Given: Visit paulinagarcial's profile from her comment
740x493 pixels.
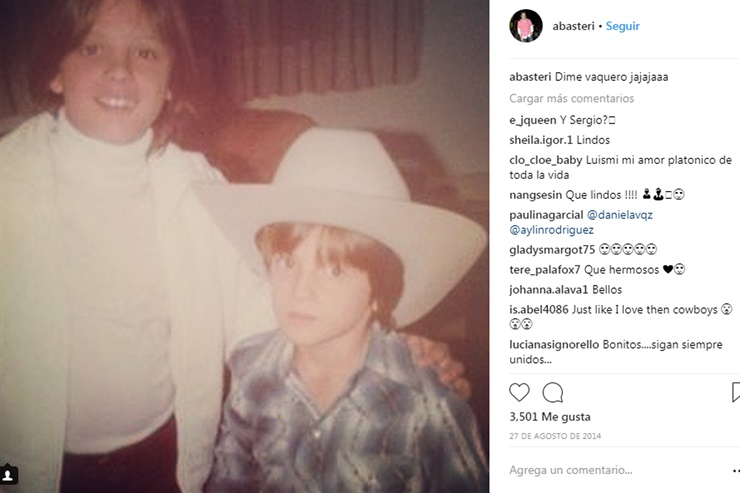Looking at the screenshot, I should [546, 215].
